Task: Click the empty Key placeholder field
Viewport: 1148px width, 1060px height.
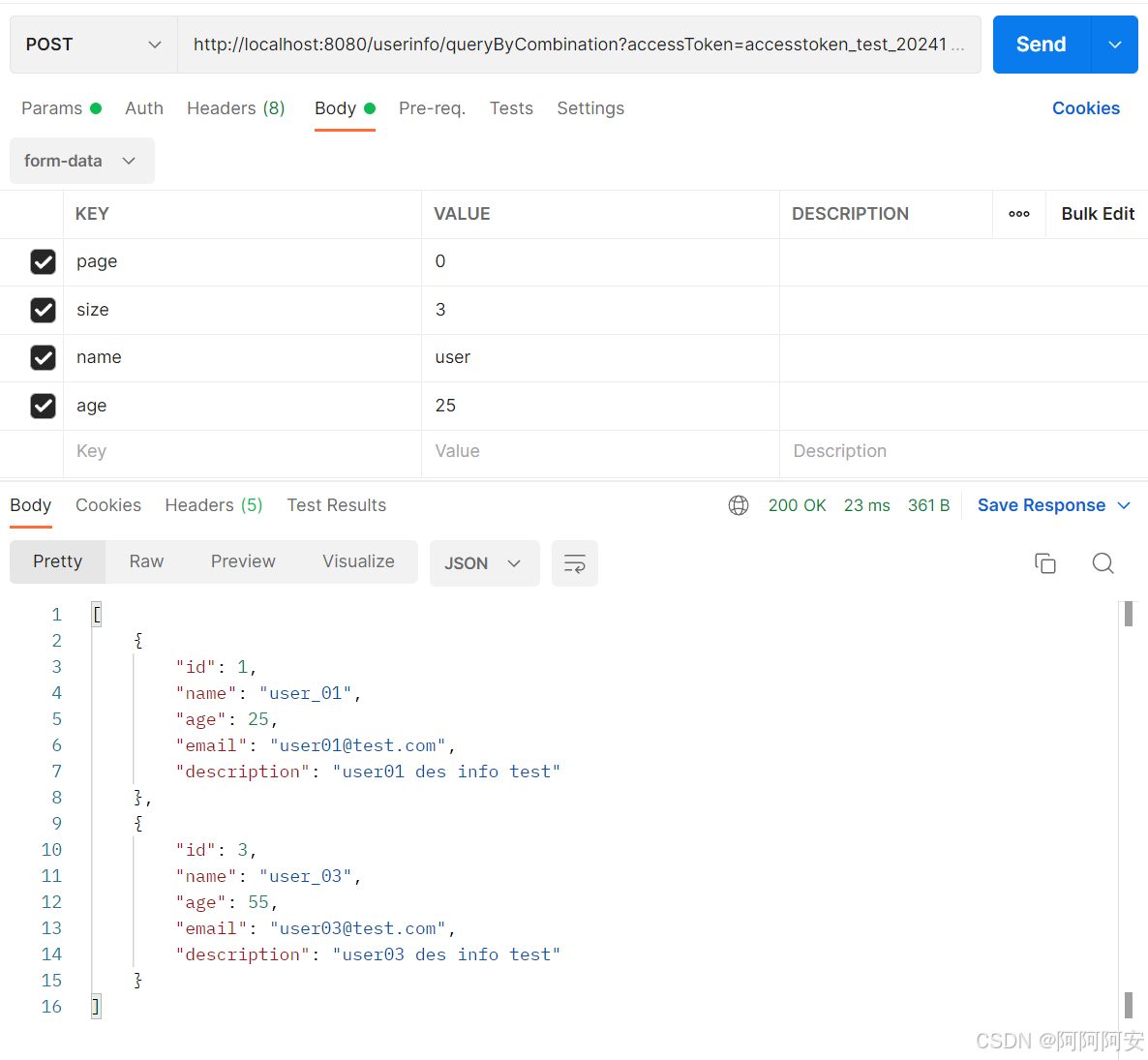Action: click(242, 451)
